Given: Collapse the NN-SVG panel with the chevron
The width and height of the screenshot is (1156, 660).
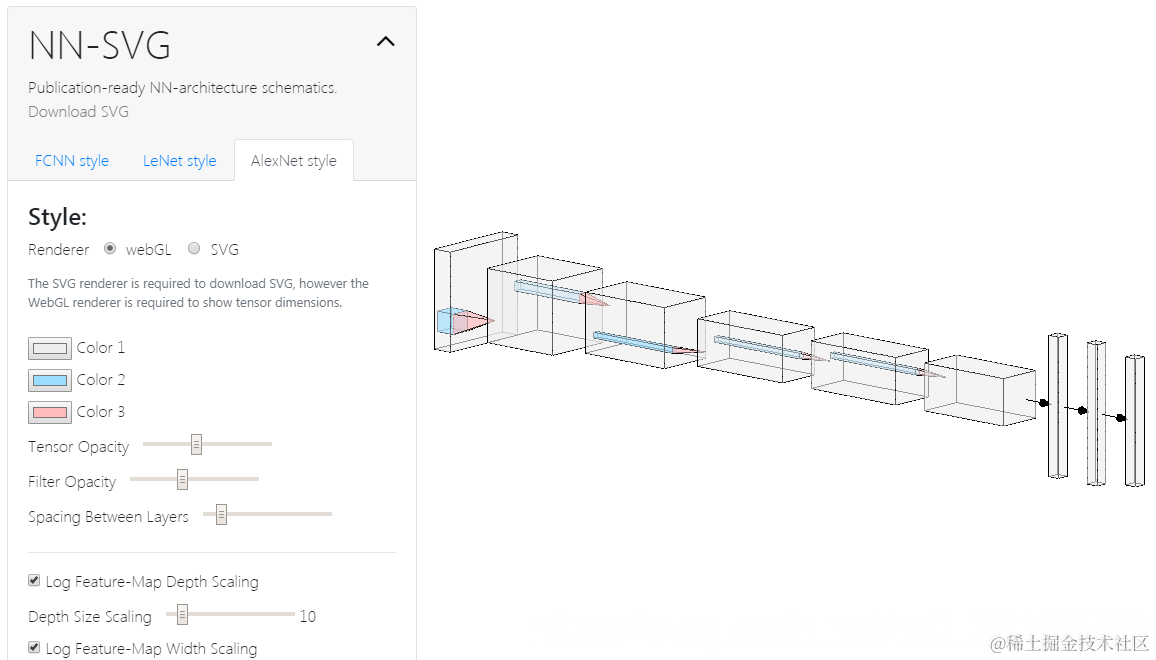Looking at the screenshot, I should [x=386, y=42].
